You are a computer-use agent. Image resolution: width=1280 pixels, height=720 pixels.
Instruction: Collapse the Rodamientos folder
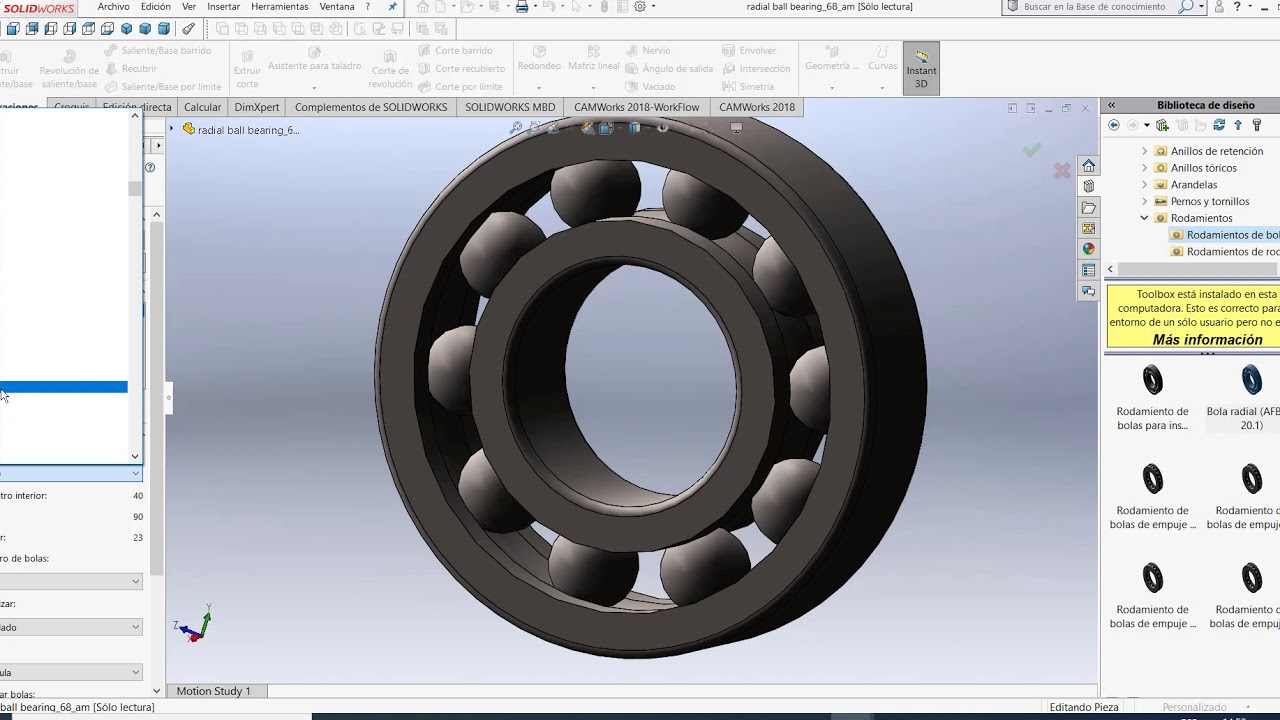(1145, 218)
